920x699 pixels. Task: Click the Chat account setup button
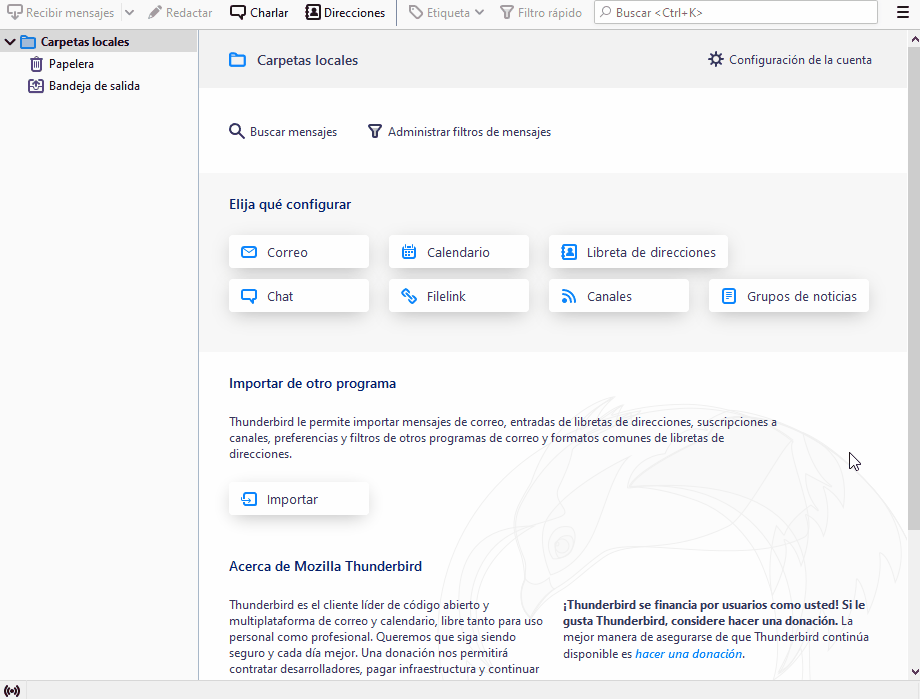(x=299, y=296)
